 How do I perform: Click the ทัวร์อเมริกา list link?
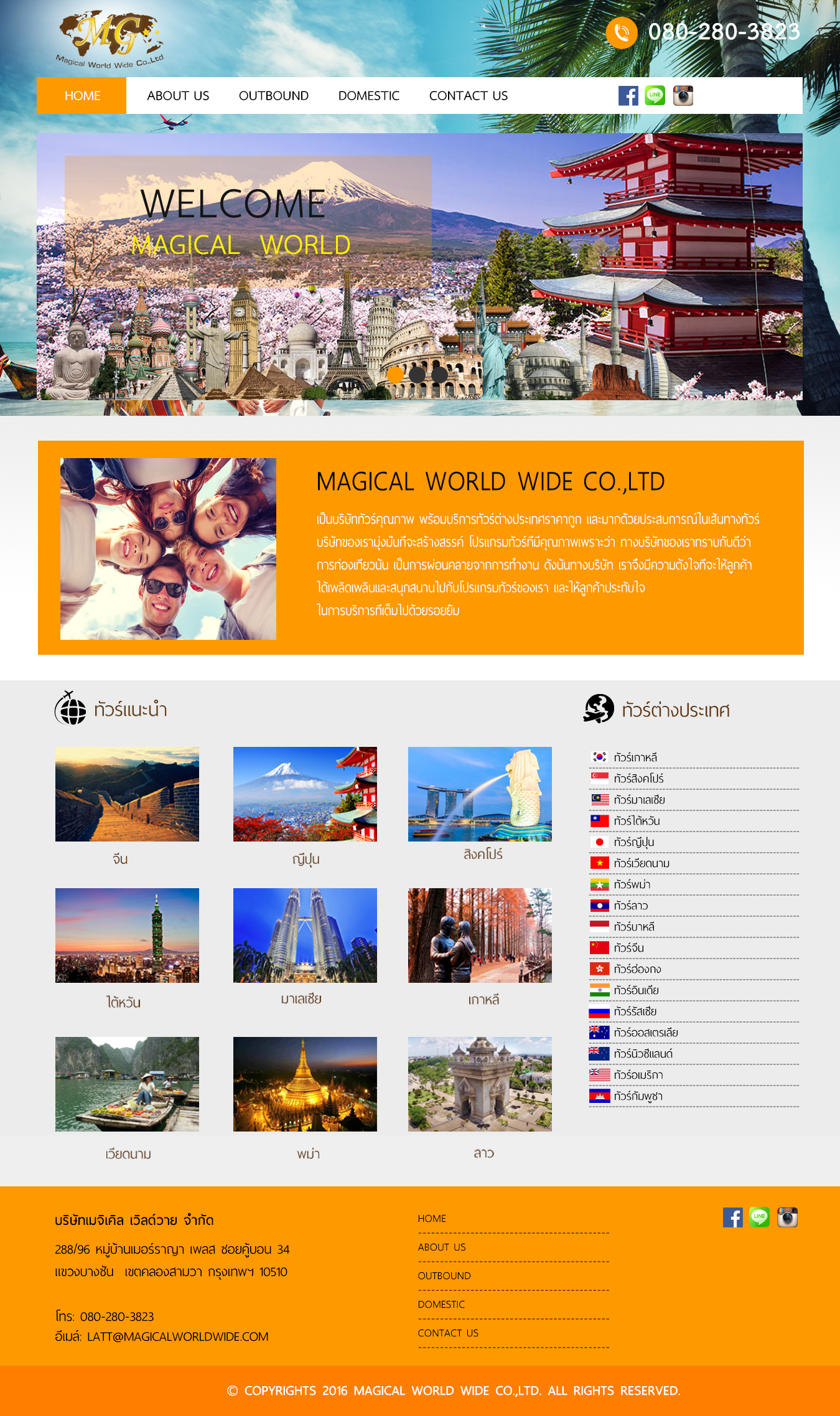[638, 1075]
